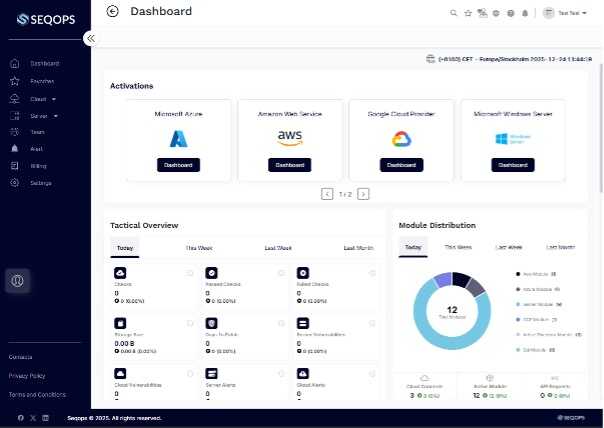The image size is (604, 428).
Task: Open the Alert bell in the sidebar
Action: pos(15,149)
